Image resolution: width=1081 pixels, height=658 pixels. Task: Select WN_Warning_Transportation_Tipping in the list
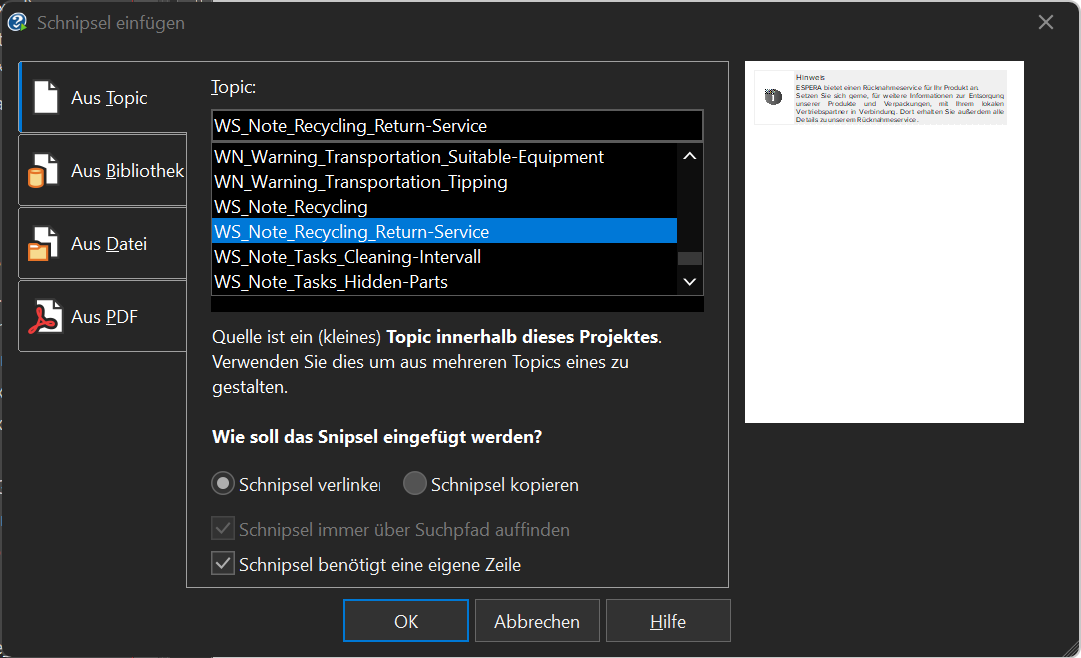click(444, 182)
